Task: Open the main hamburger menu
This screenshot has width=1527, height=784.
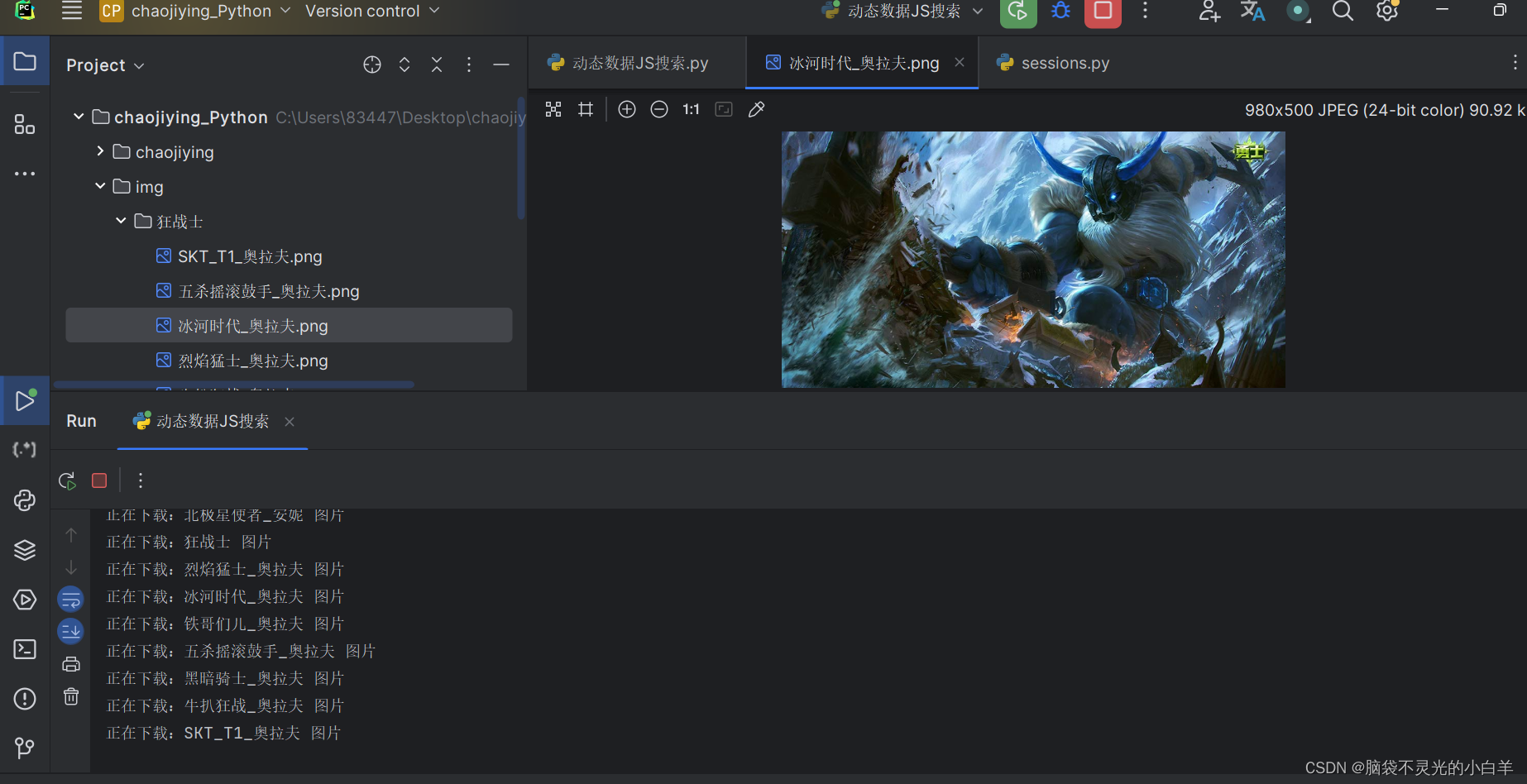Action: 72,11
